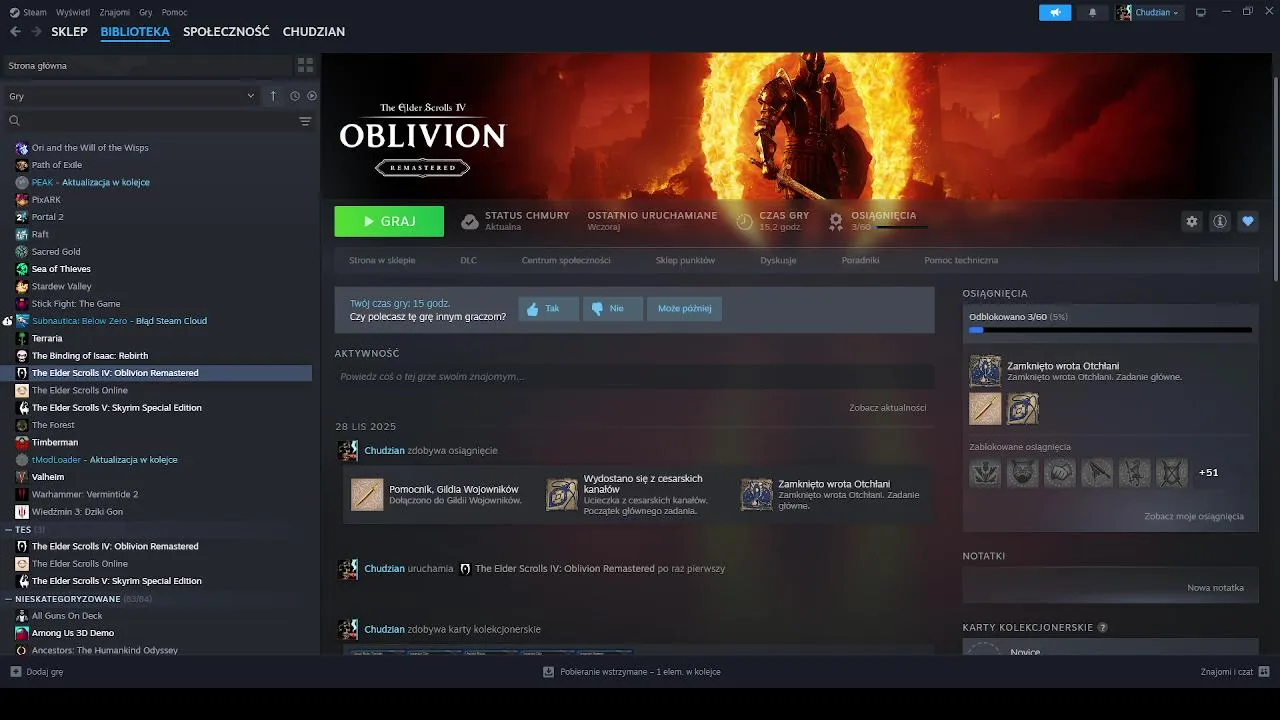The image size is (1280, 720).
Task: Open Poradniki link
Action: (860, 260)
